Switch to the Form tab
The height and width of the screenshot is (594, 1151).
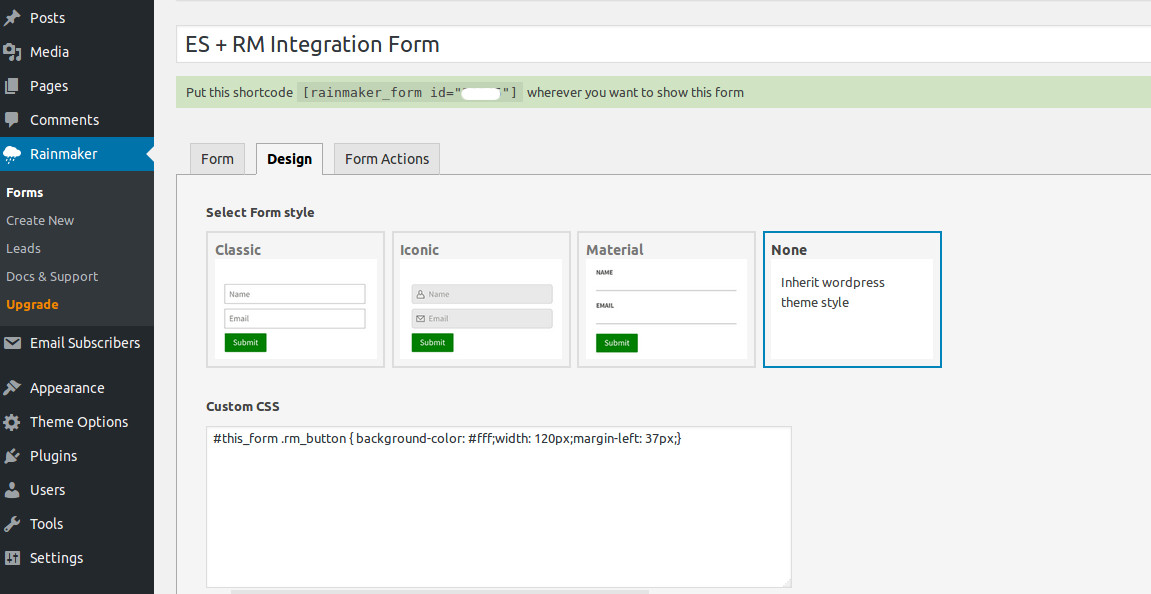(217, 159)
